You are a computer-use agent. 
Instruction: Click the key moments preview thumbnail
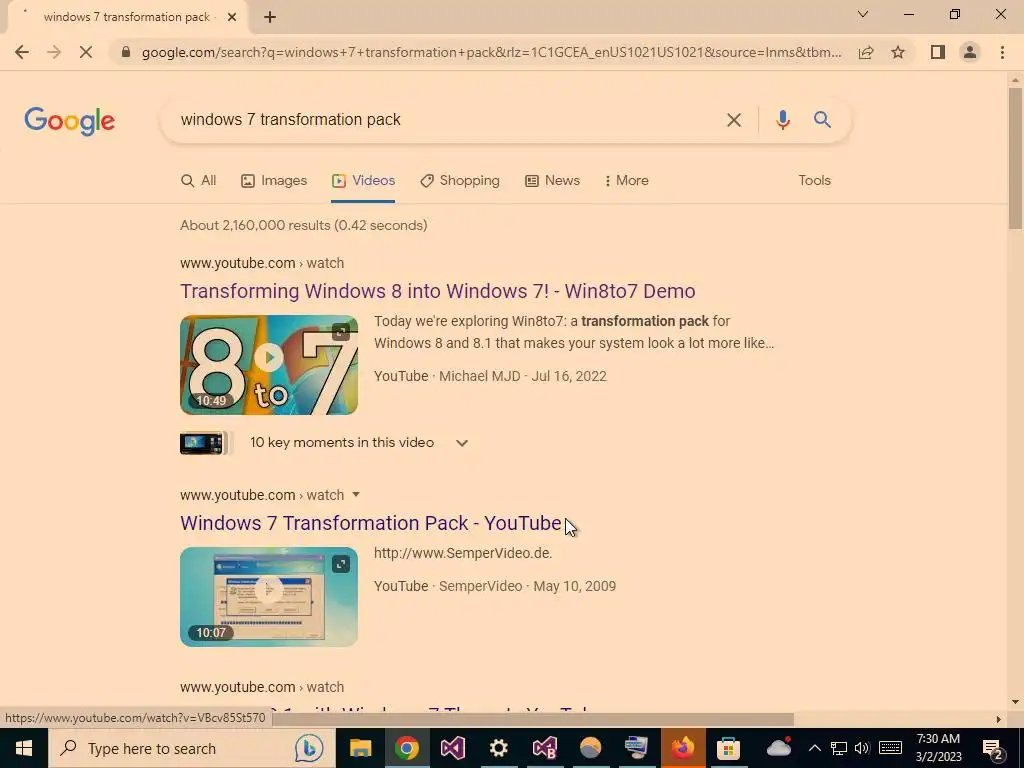204,443
